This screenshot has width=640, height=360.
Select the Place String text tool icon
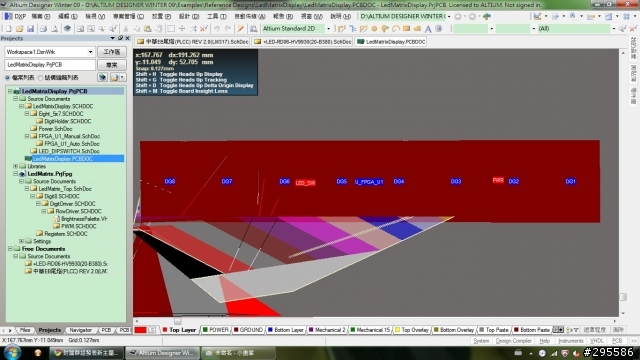point(428,29)
